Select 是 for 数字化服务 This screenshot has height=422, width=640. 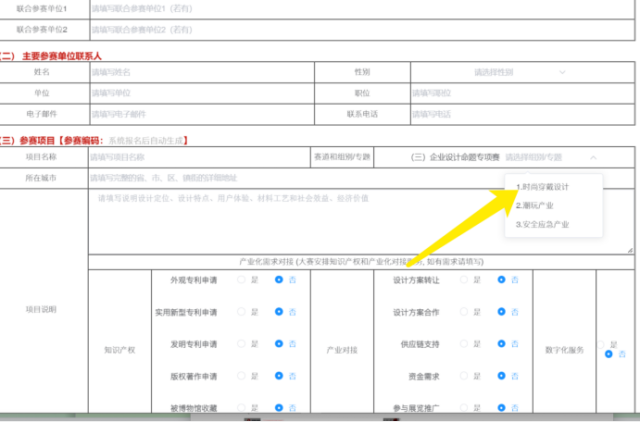pos(601,345)
